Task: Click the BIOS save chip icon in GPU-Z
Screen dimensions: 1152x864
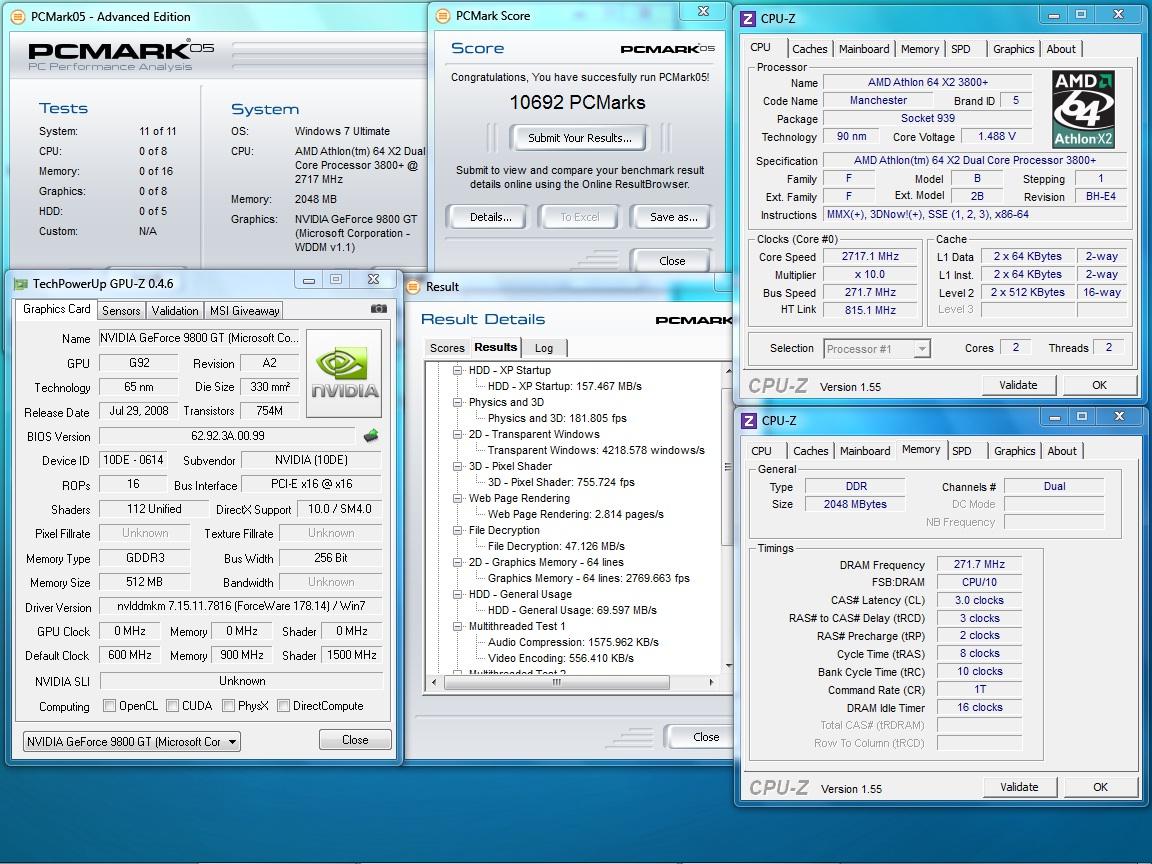Action: coord(371,436)
